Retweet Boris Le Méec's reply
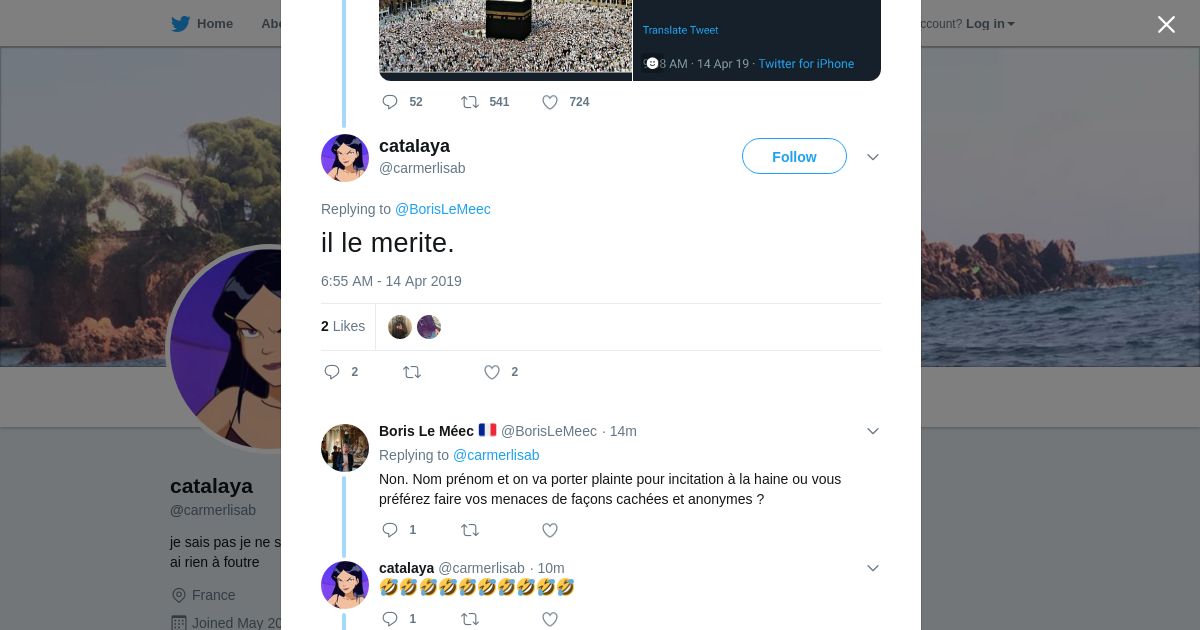 [470, 530]
